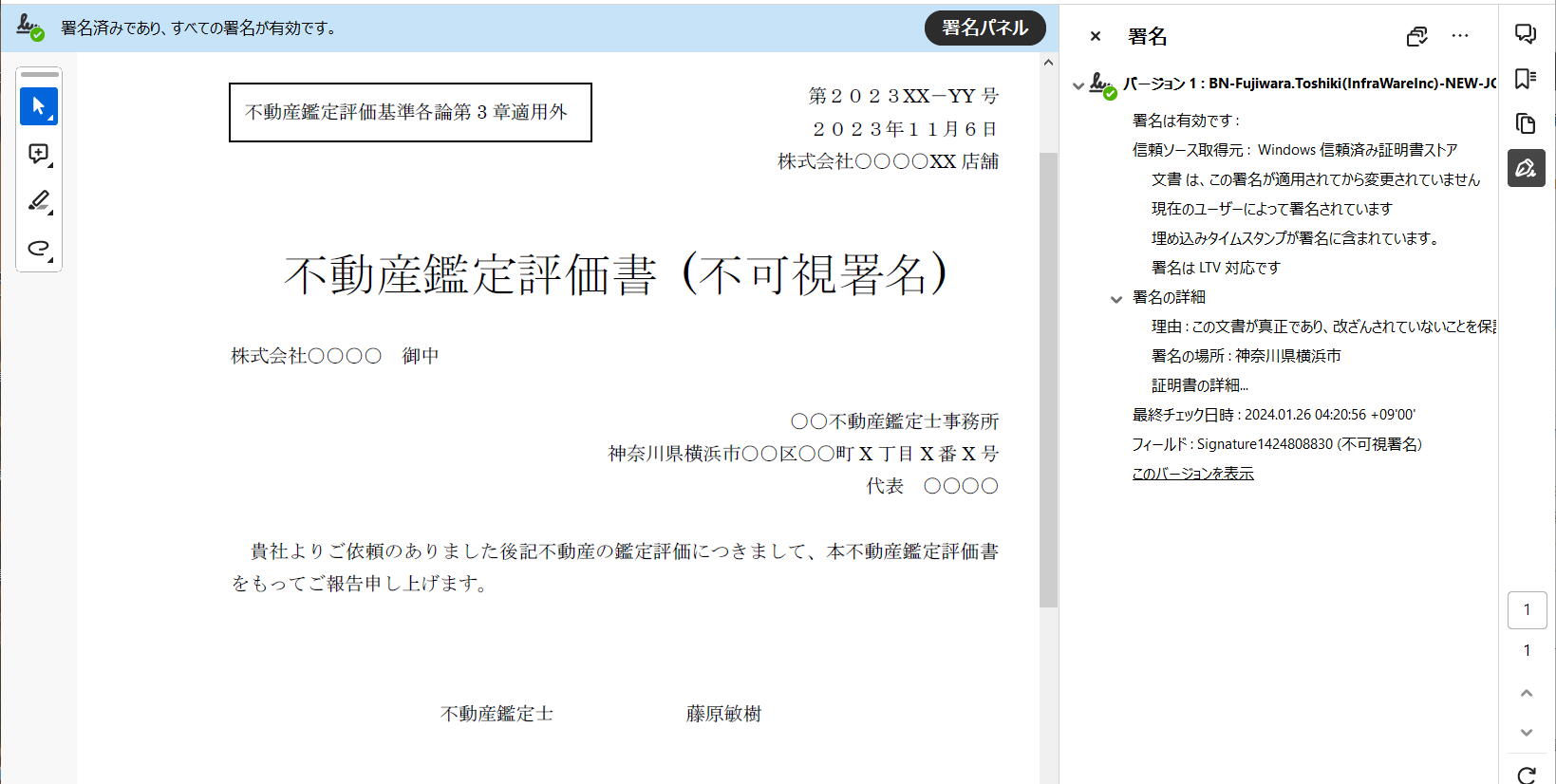Screen dimensions: 1556x784
Task: Click the 署名パネル button
Action: [x=984, y=28]
